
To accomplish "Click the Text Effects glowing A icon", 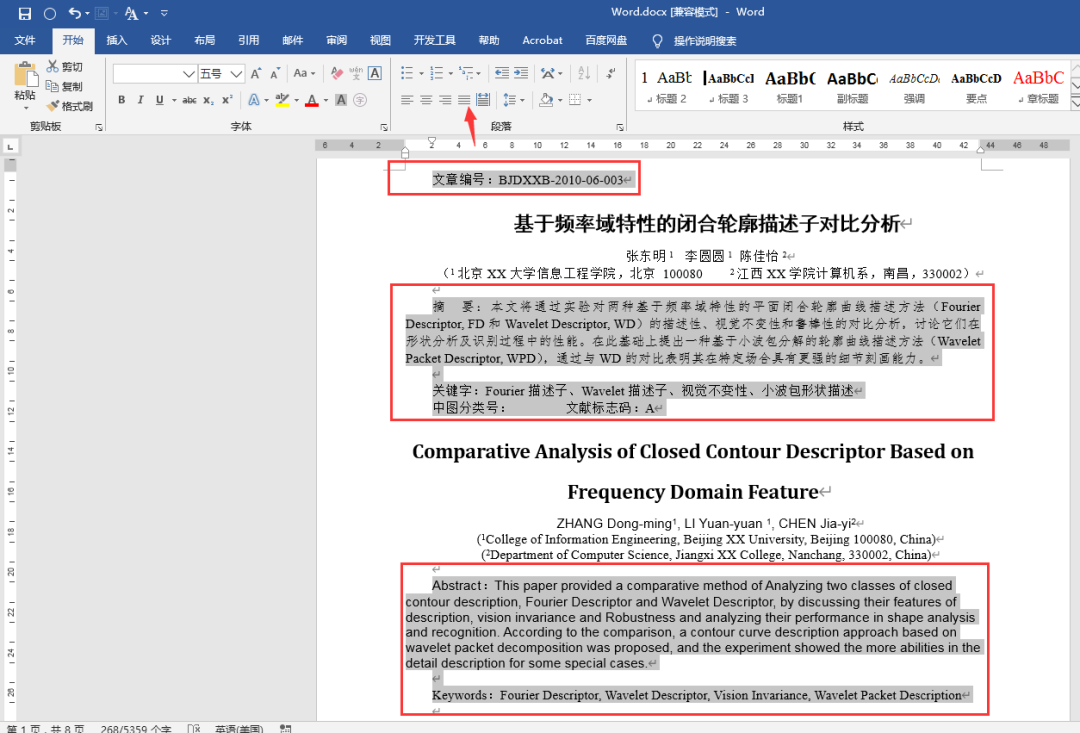I will [x=253, y=100].
